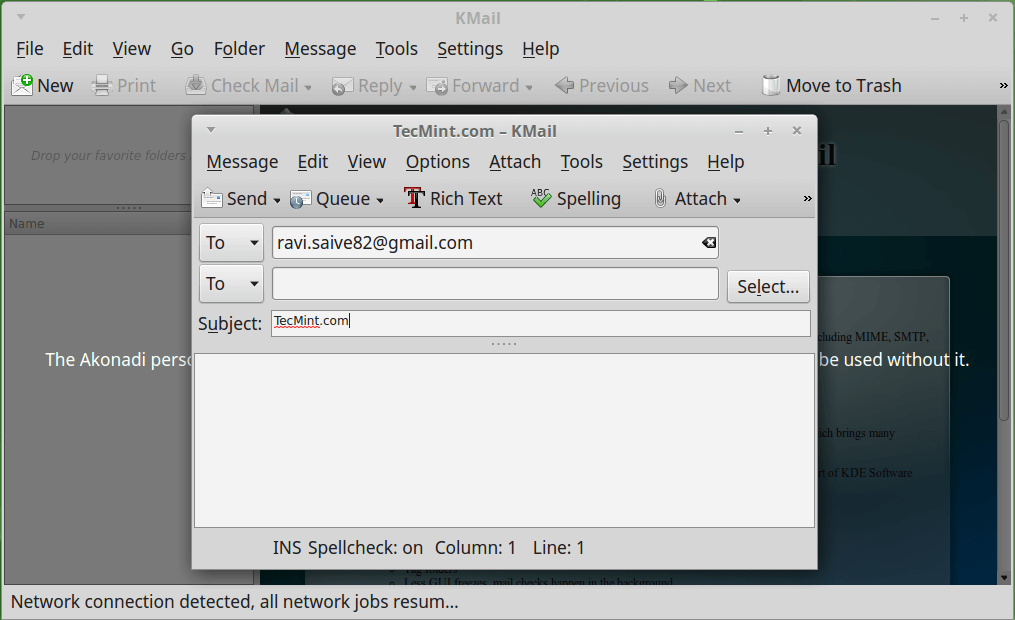
Task: Click the INS status indicator
Action: click(x=287, y=548)
